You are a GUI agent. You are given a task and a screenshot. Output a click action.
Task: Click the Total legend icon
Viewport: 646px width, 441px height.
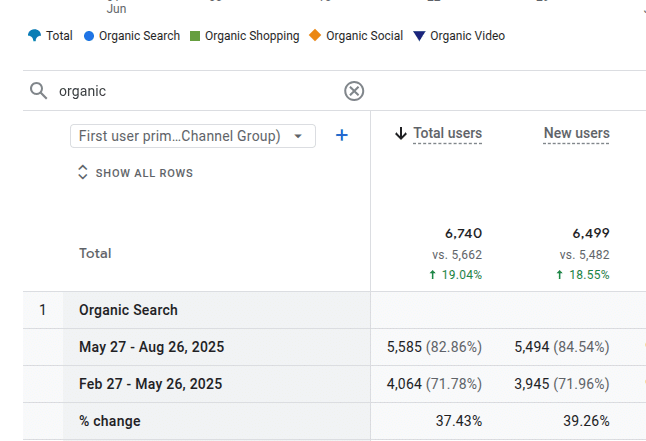35,35
